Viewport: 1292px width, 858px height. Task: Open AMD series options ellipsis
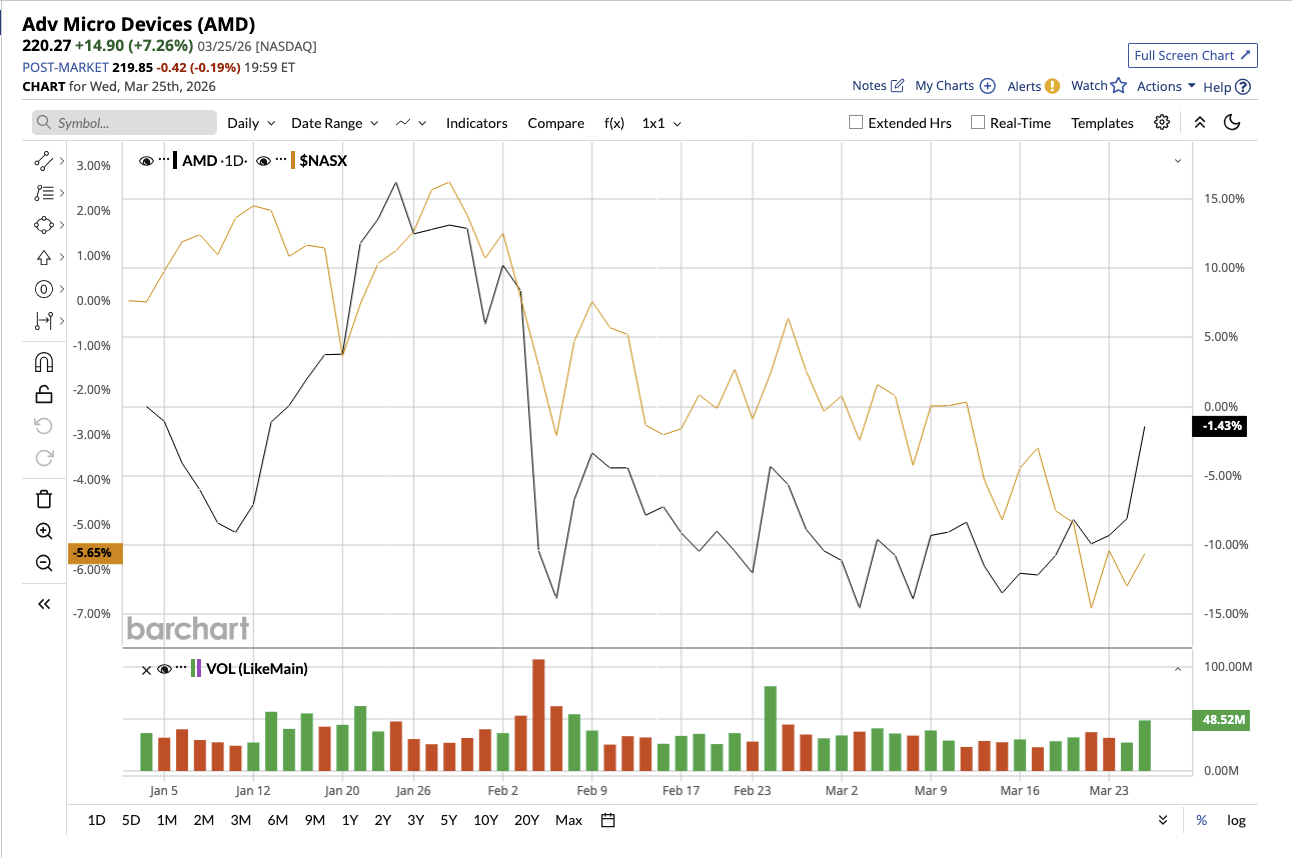165,159
